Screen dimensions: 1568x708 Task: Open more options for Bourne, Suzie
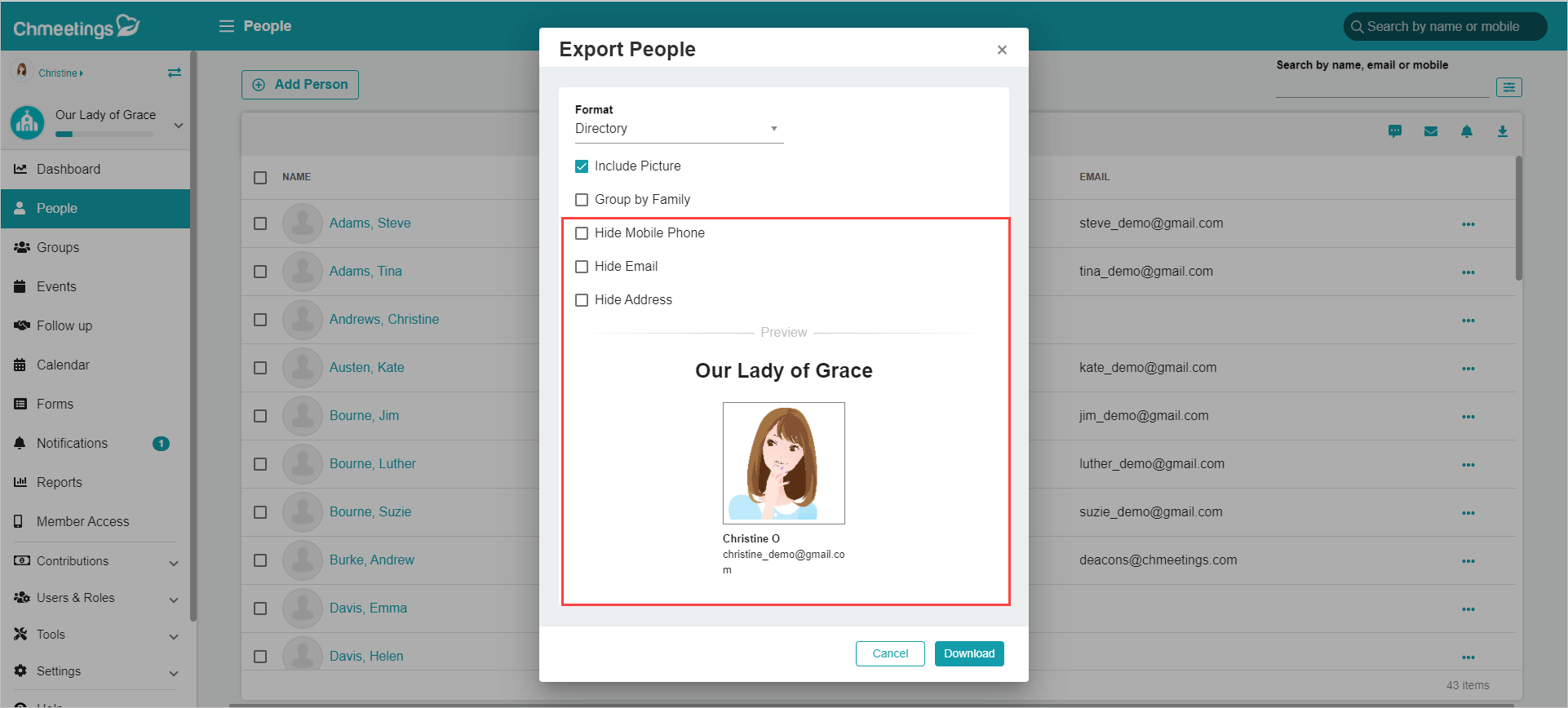click(x=1468, y=513)
